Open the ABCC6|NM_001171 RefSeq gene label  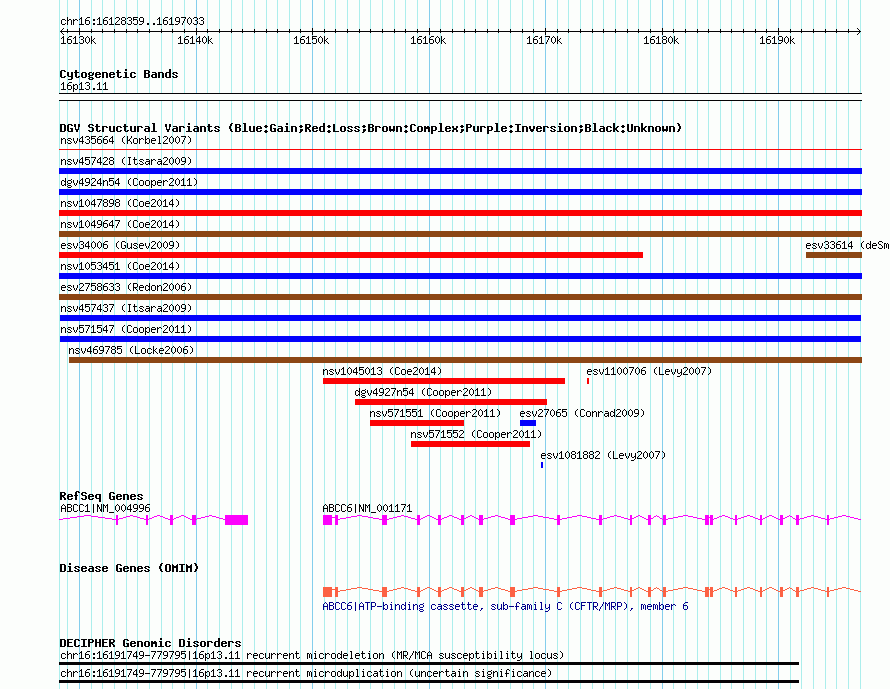click(x=367, y=508)
